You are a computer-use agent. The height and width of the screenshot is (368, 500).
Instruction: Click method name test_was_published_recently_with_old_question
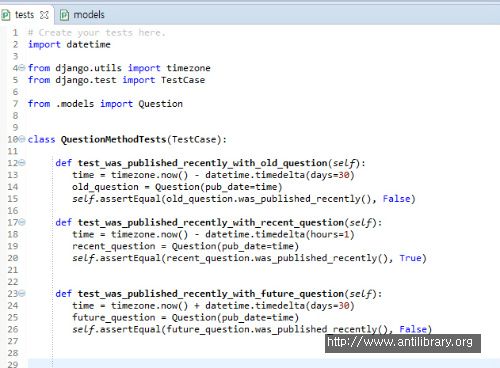point(203,163)
